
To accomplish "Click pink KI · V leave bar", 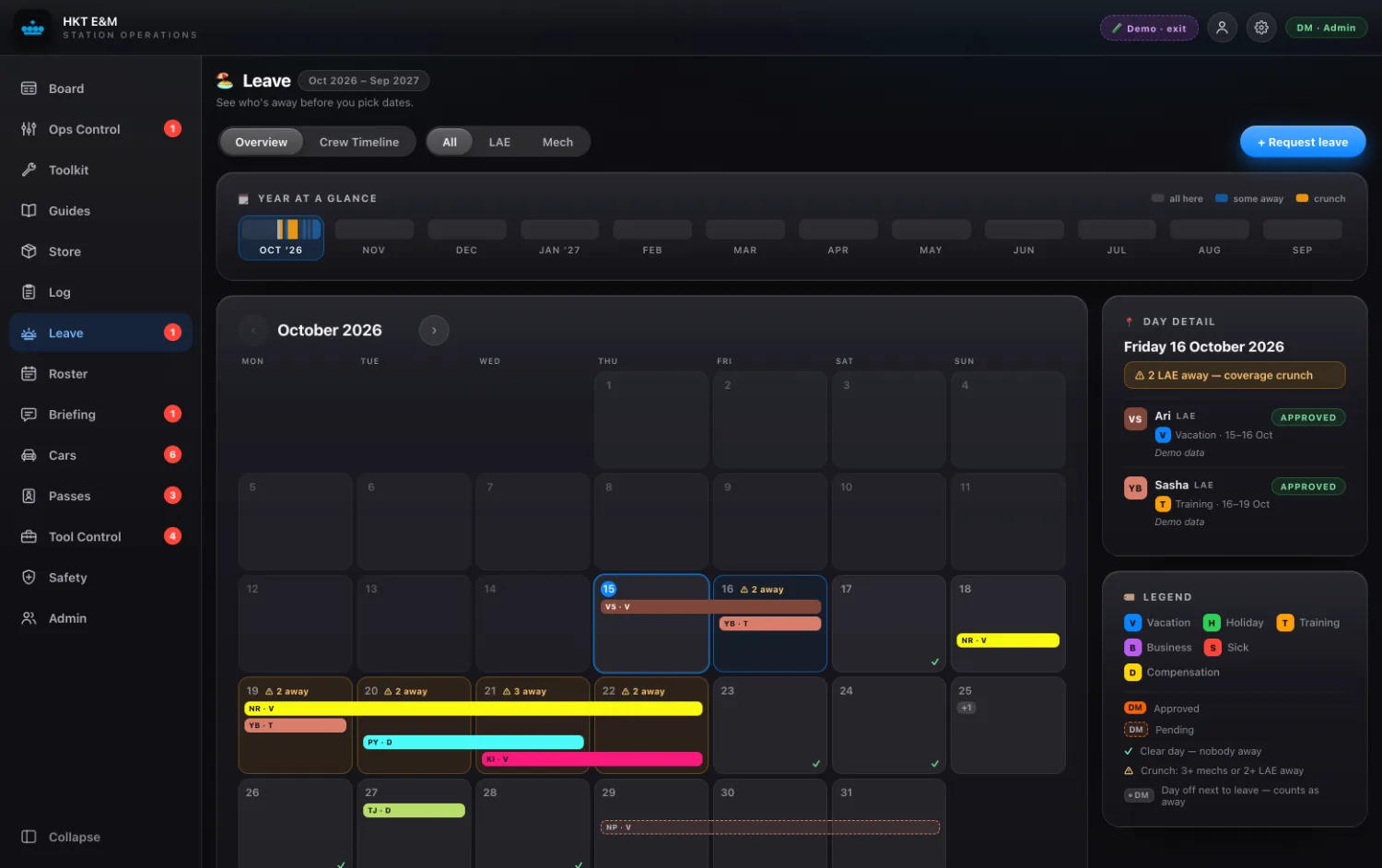I will pos(591,759).
